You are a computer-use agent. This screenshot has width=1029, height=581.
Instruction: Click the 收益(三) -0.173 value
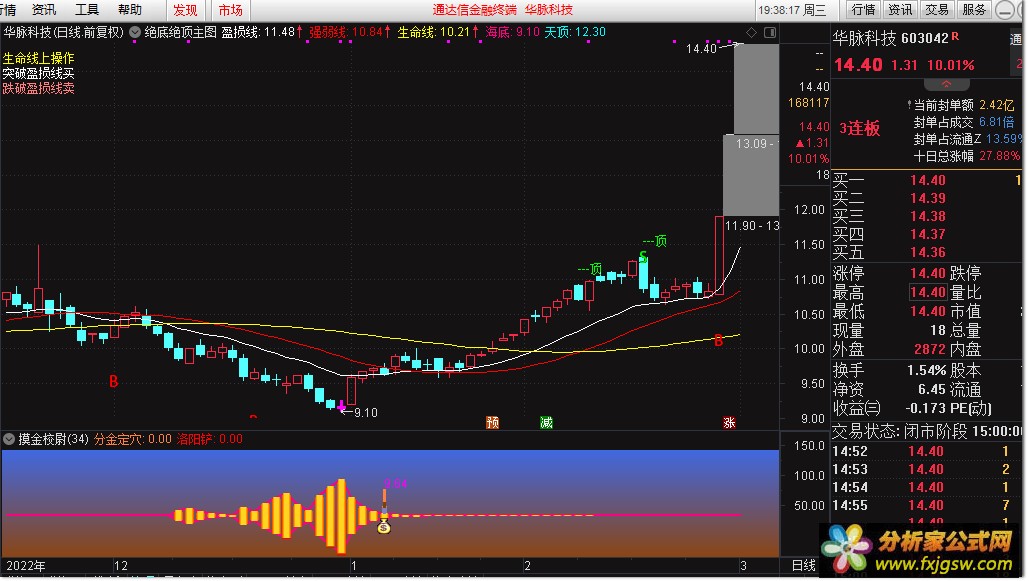point(925,408)
